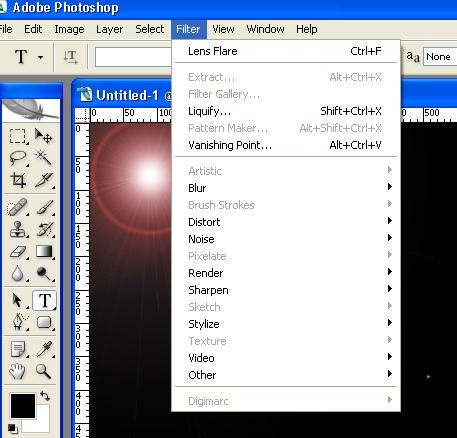Click the foreground color swatch

(23, 406)
